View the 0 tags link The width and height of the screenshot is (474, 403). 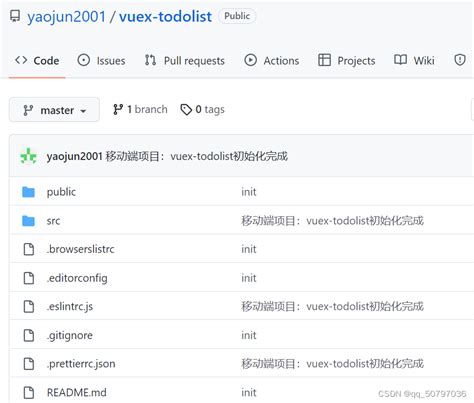point(202,109)
